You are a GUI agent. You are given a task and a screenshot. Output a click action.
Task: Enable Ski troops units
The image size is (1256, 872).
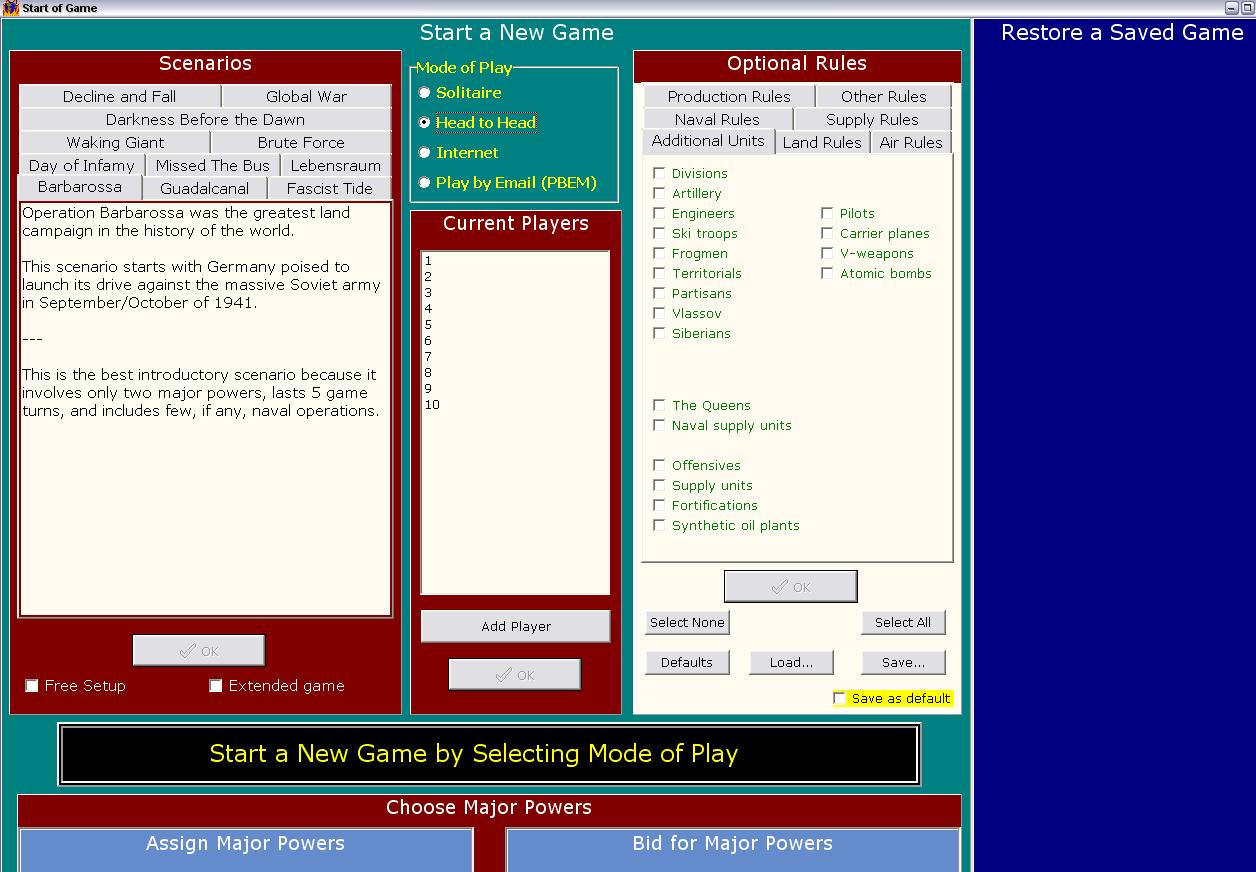659,233
